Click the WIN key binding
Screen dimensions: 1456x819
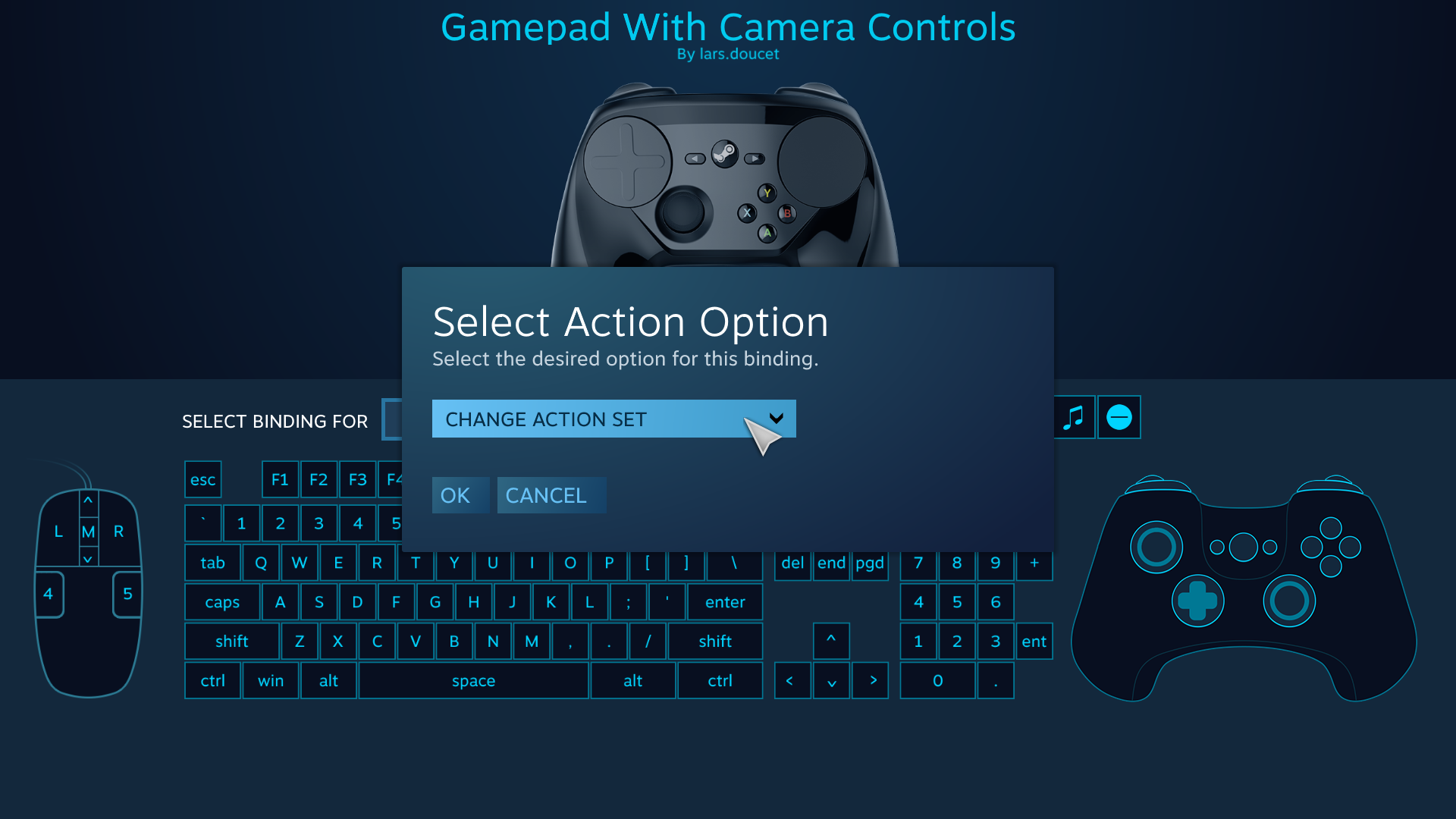click(x=270, y=680)
